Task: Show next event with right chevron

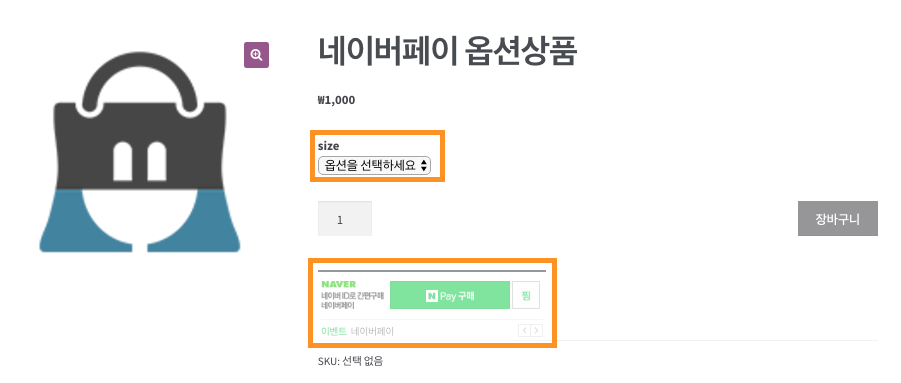Action: pos(536,330)
